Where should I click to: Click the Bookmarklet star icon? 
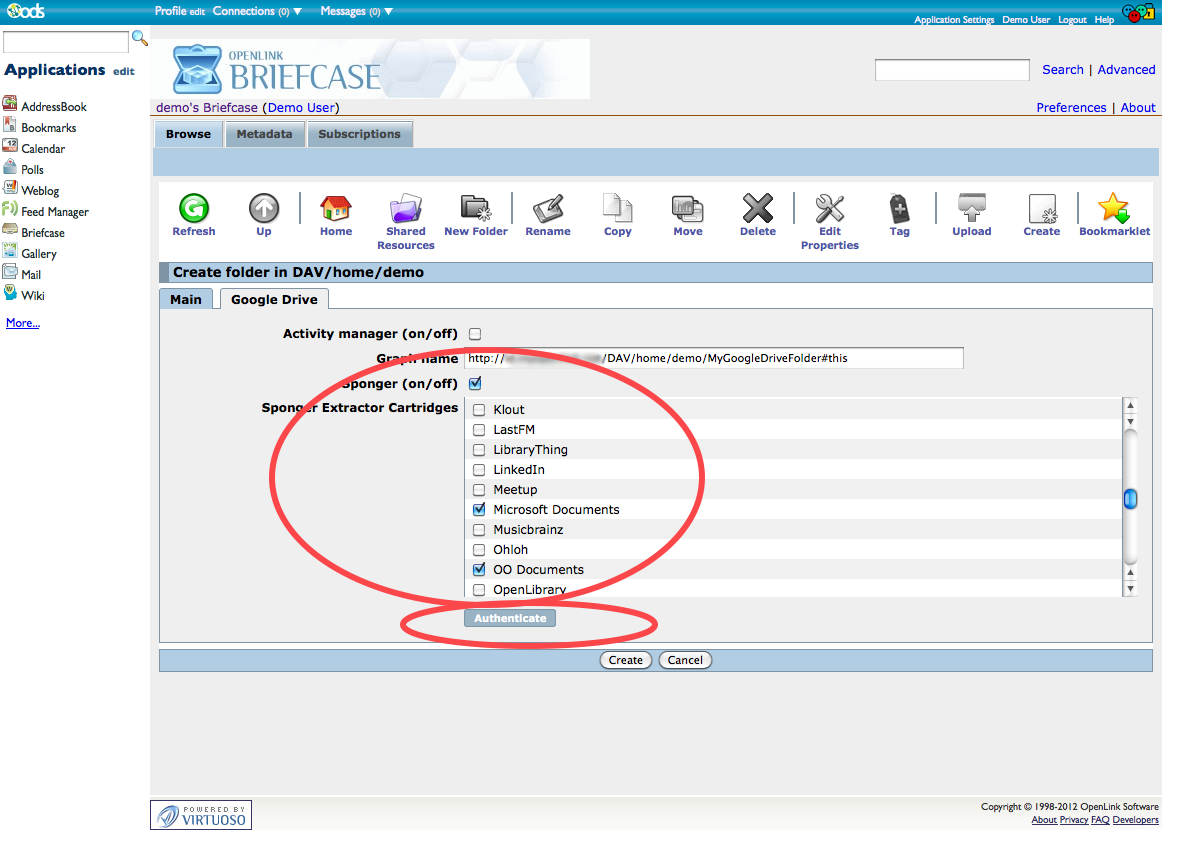click(x=1113, y=209)
